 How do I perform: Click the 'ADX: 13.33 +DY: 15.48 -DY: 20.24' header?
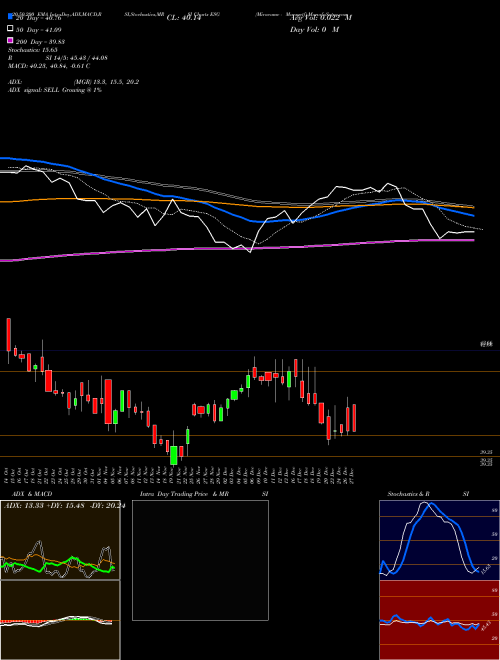pos(64,506)
